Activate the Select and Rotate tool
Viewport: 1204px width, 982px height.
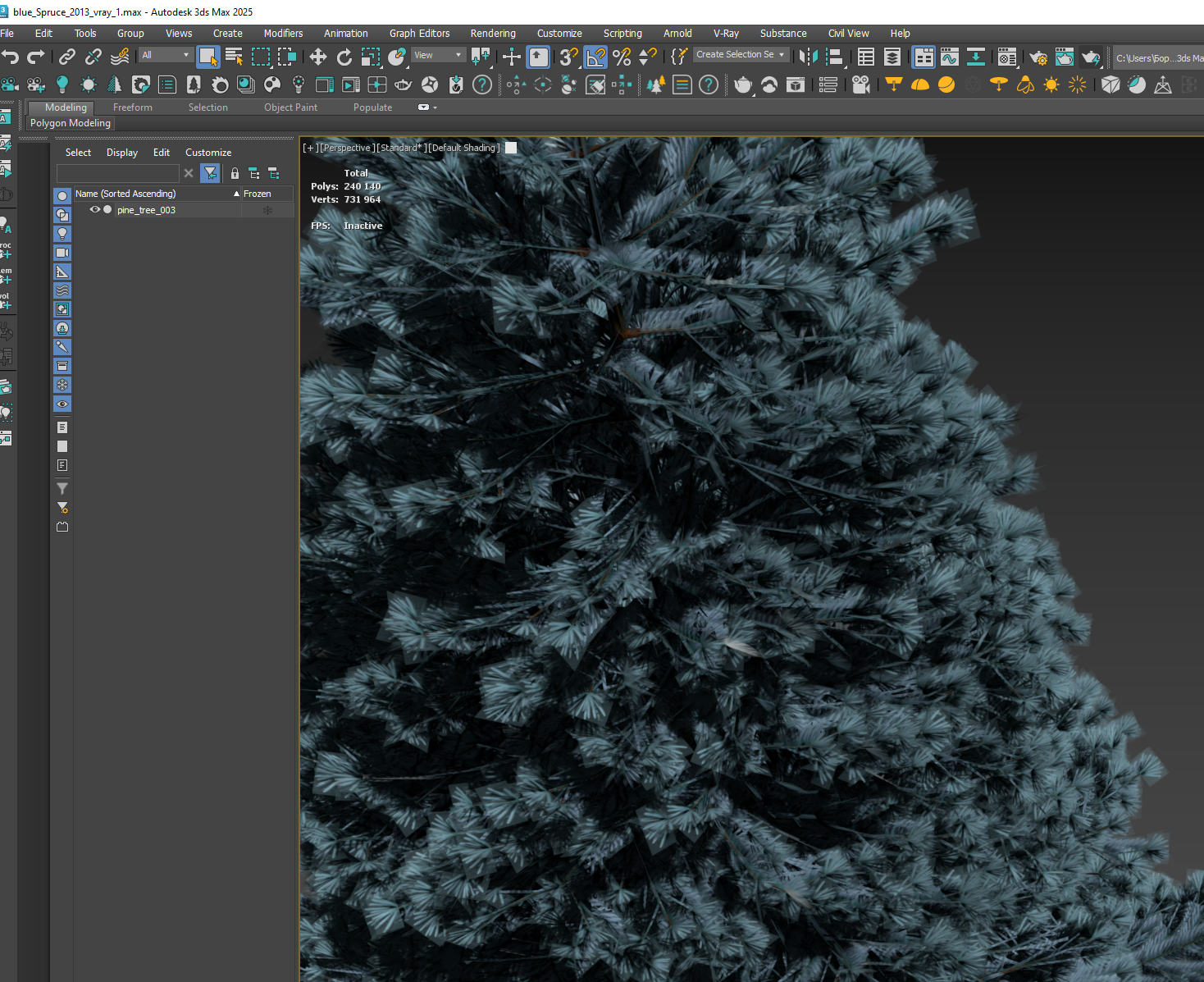coord(344,57)
